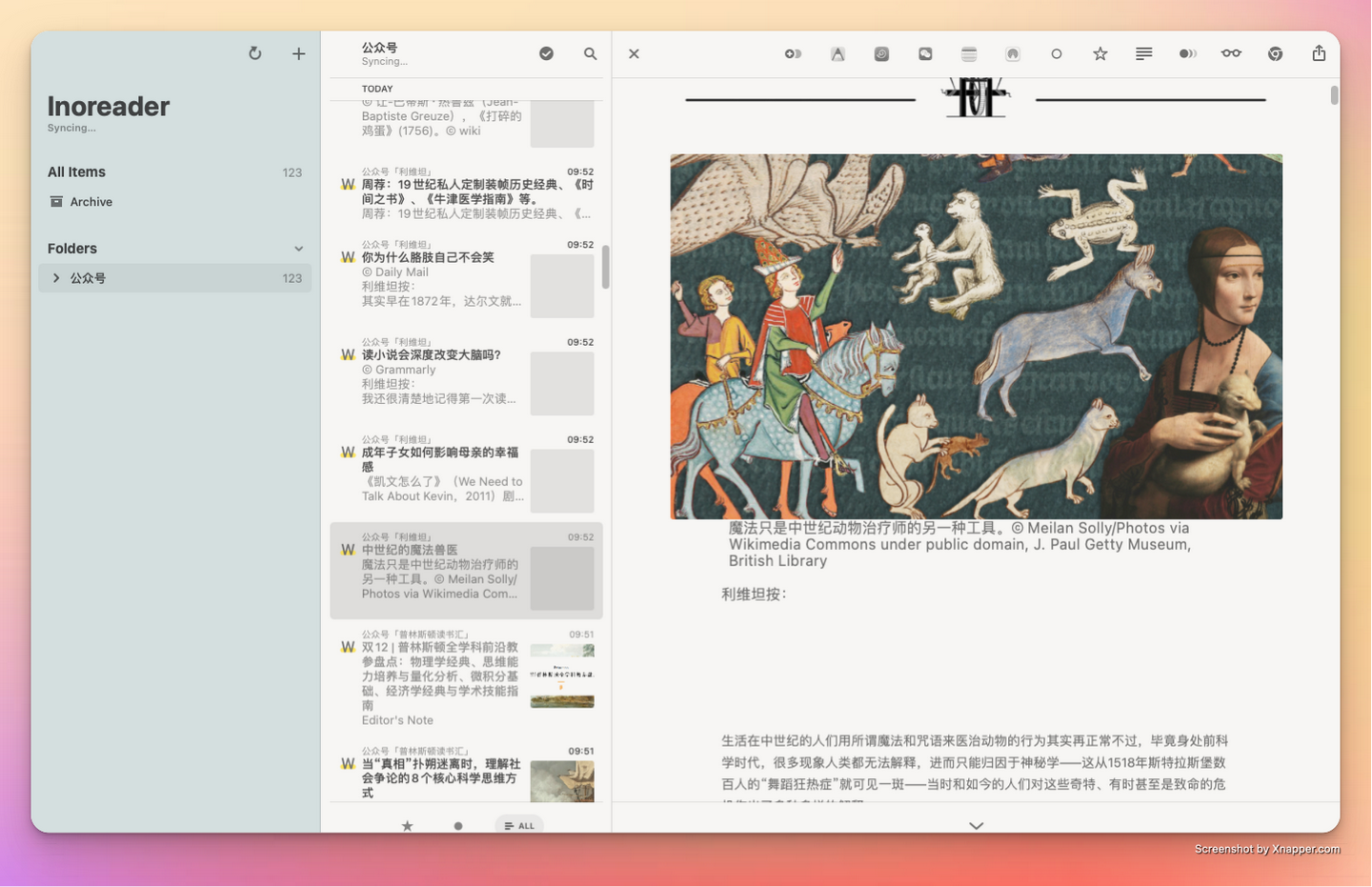Mark all articles read via the checkmark icon
The width and height of the screenshot is (1372, 887).
tap(546, 53)
